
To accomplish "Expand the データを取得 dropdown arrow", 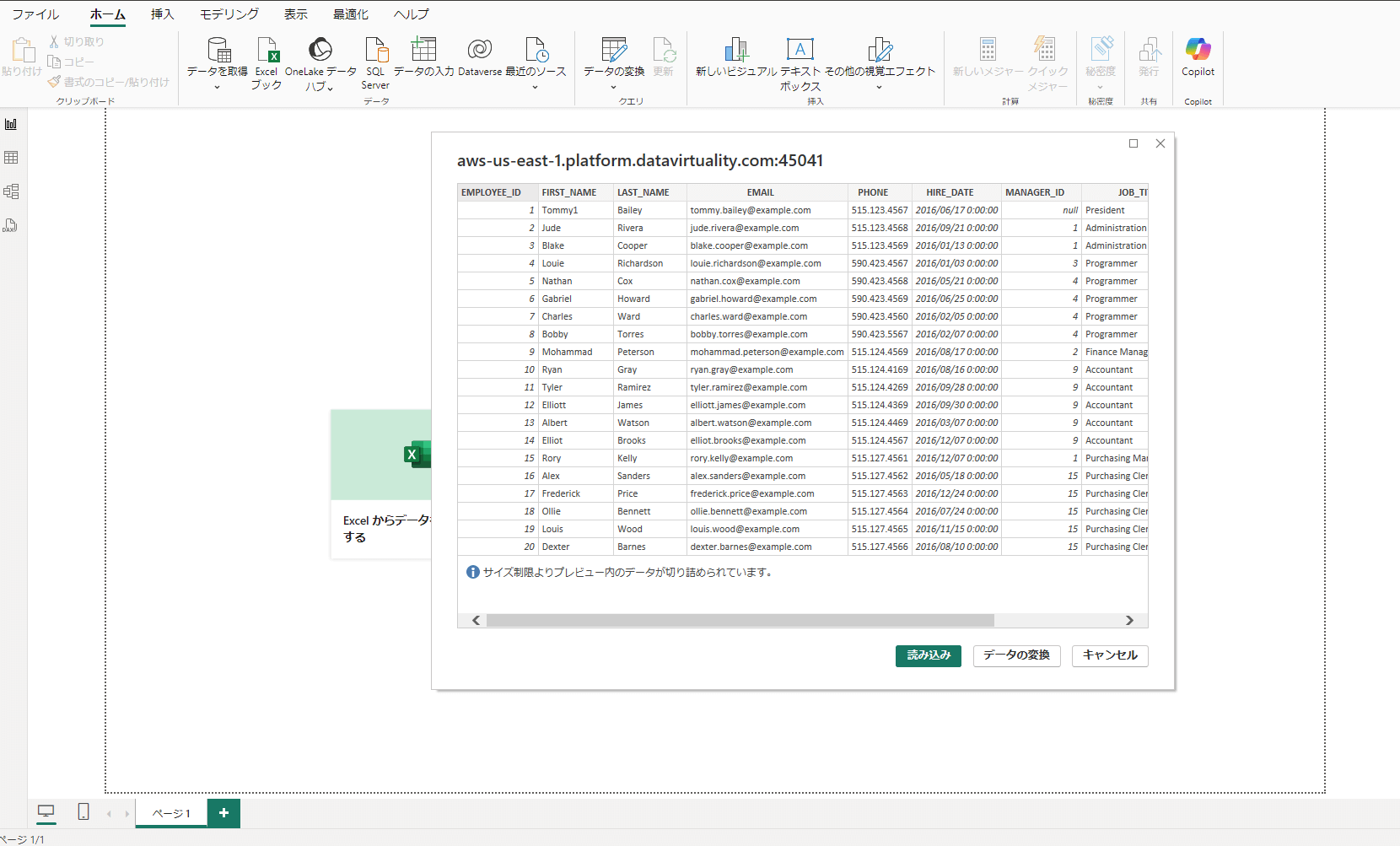I will pyautogui.click(x=217, y=87).
